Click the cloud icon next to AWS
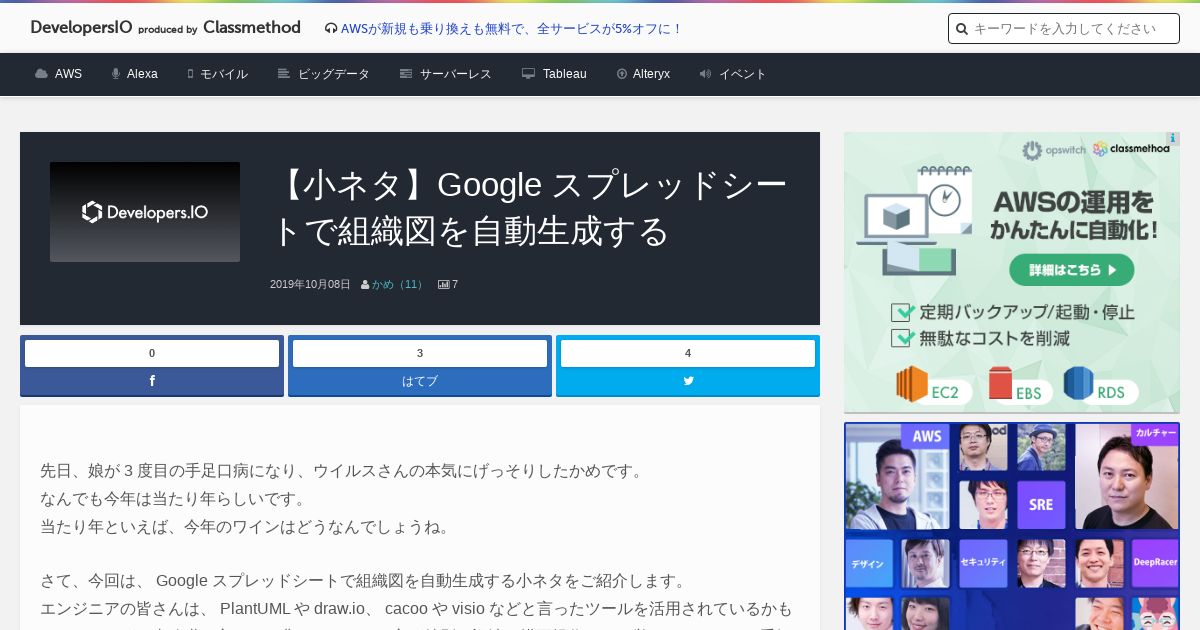 pos(41,74)
